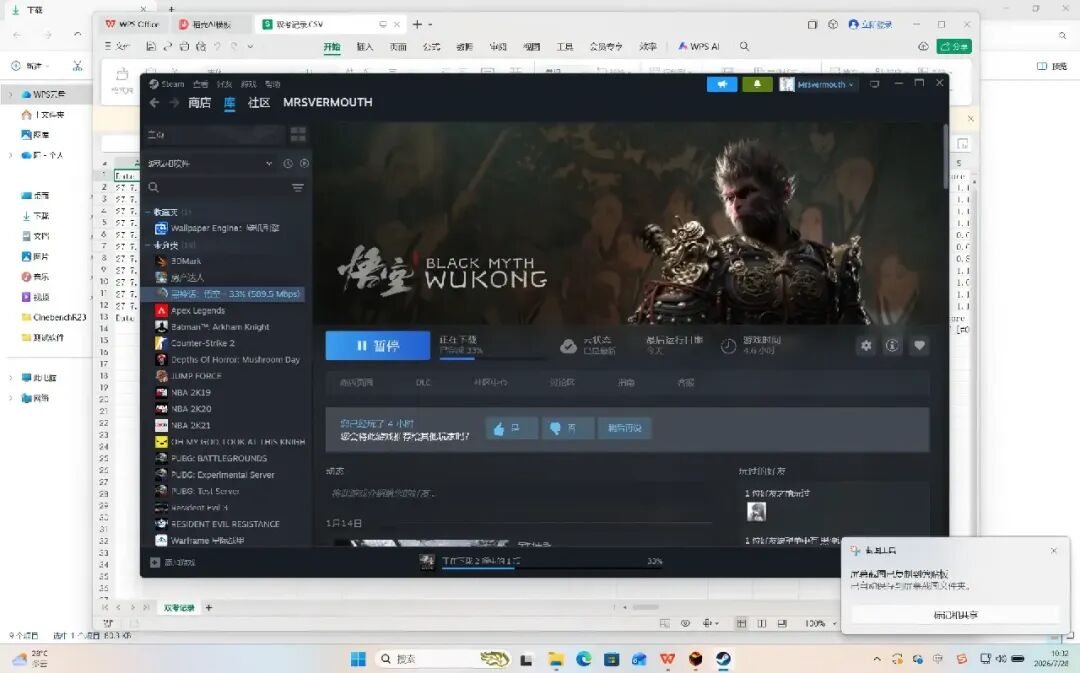Collapse the Uncategorized category in library
1080x673 pixels.
point(147,245)
